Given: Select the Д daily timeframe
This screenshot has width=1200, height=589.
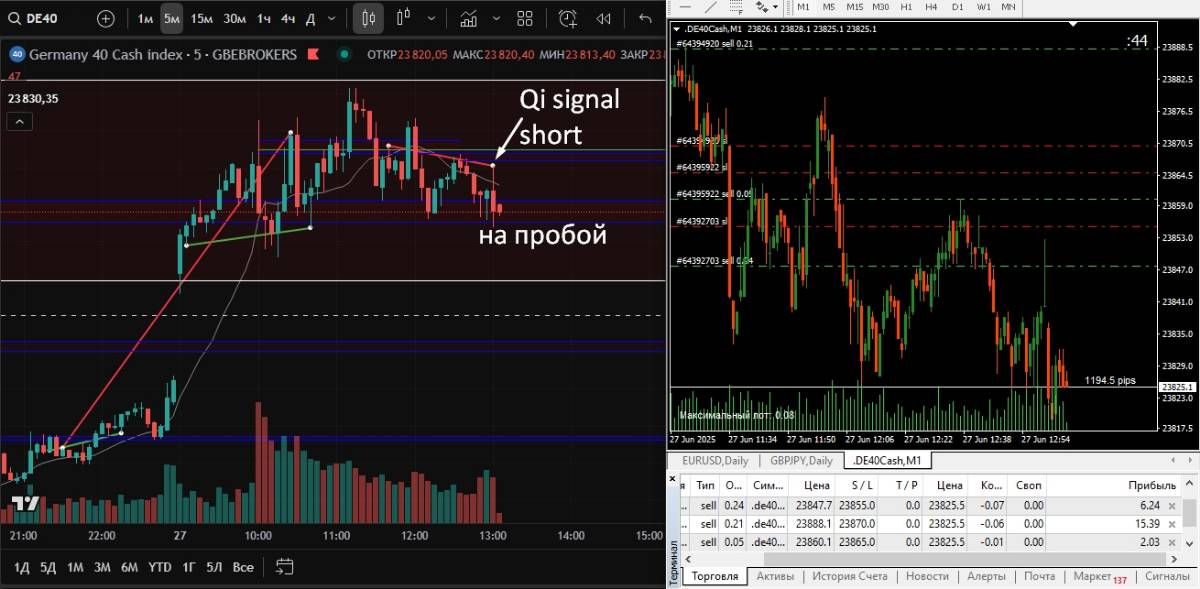Looking at the screenshot, I should coord(310,18).
